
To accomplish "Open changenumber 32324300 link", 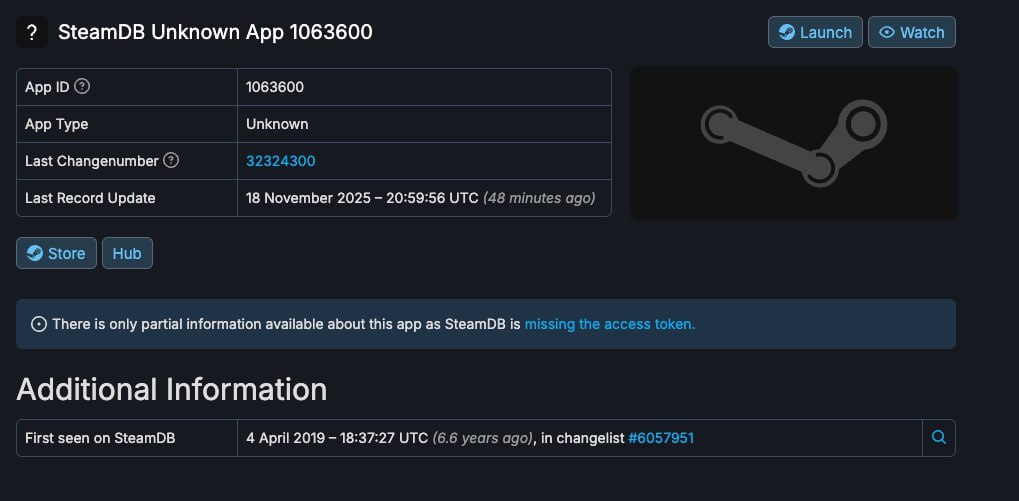I will [281, 161].
